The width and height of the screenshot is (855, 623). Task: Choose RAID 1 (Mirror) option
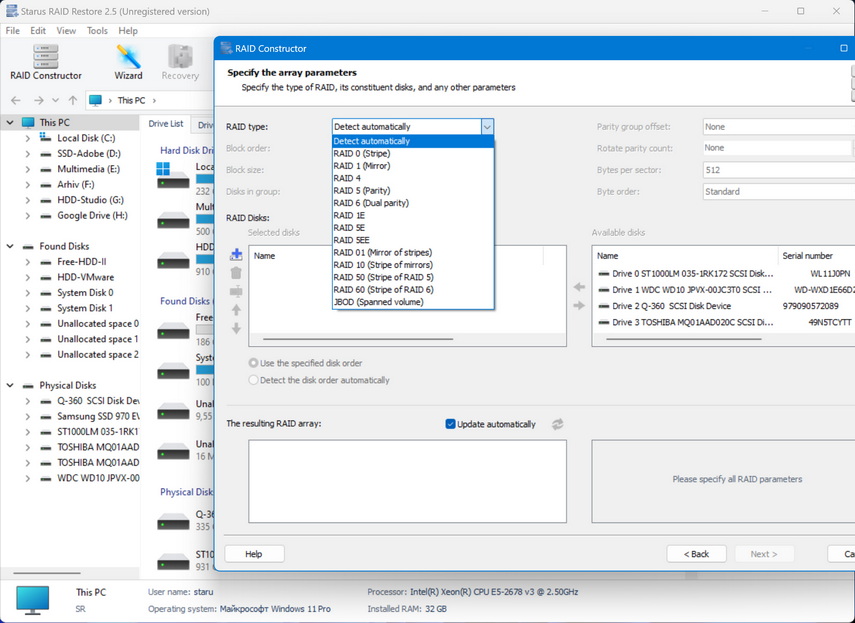click(413, 166)
